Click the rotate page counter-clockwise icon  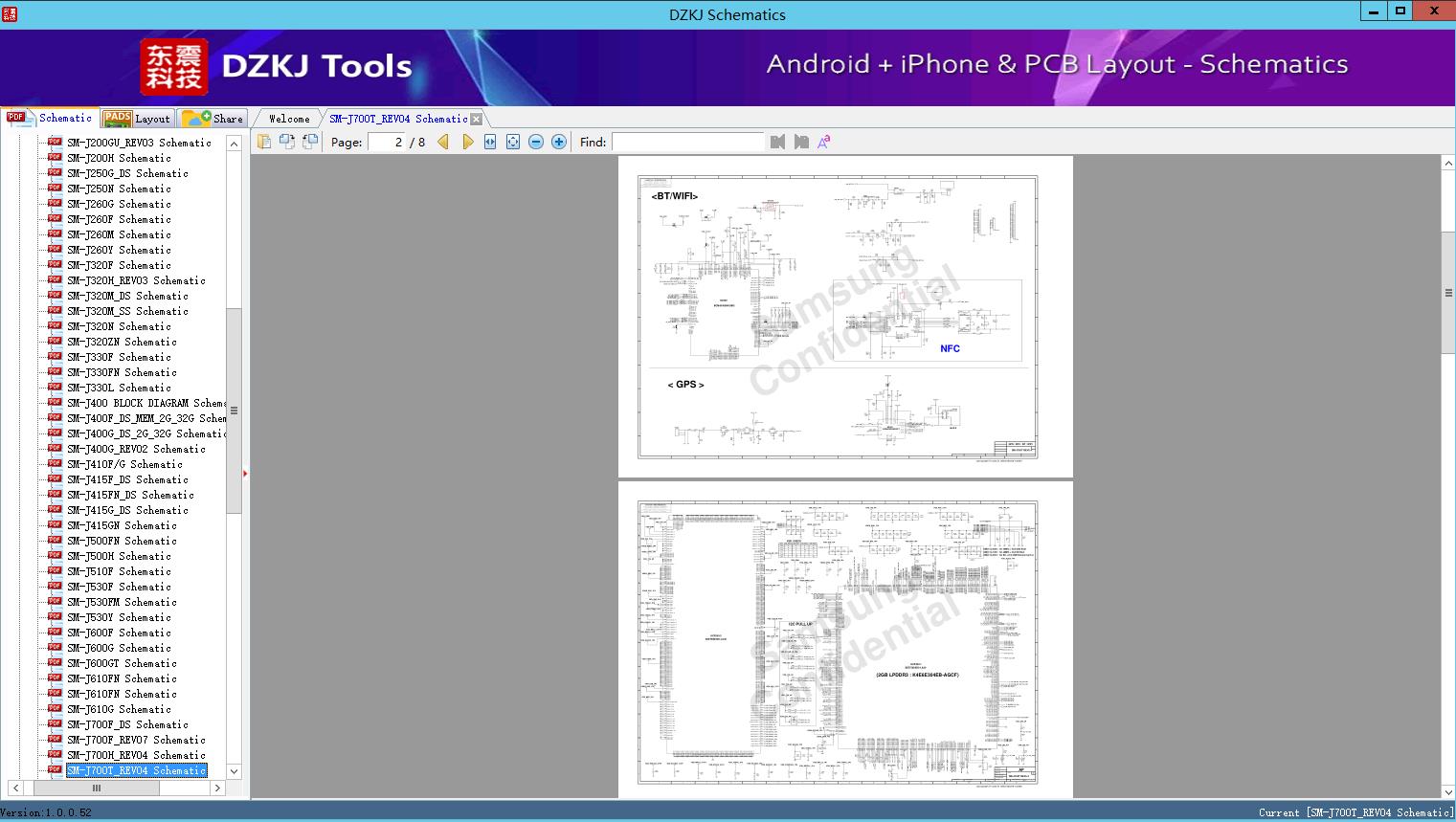[x=287, y=142]
